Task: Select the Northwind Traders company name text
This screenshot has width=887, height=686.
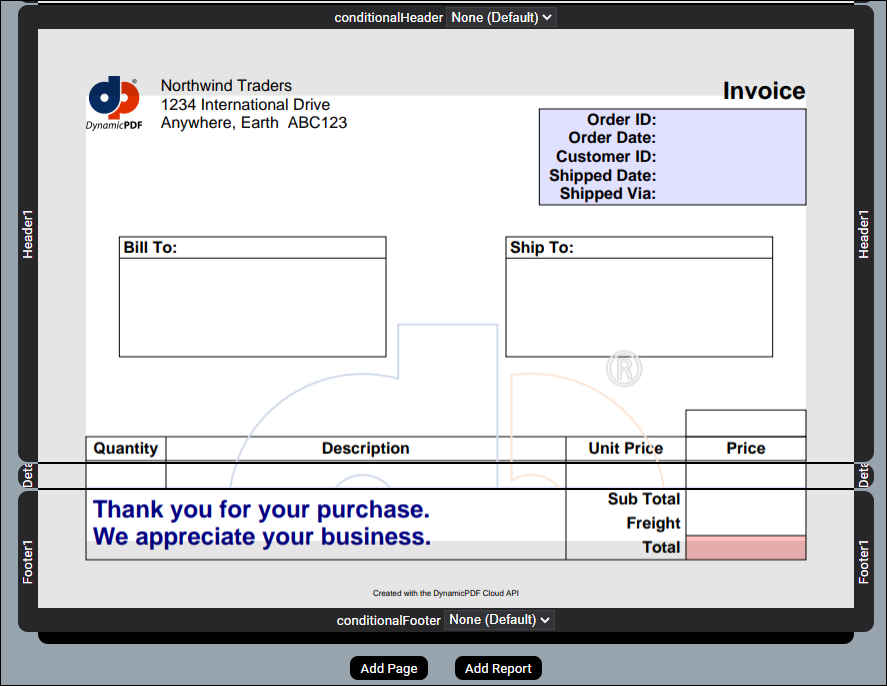Action: 226,86
